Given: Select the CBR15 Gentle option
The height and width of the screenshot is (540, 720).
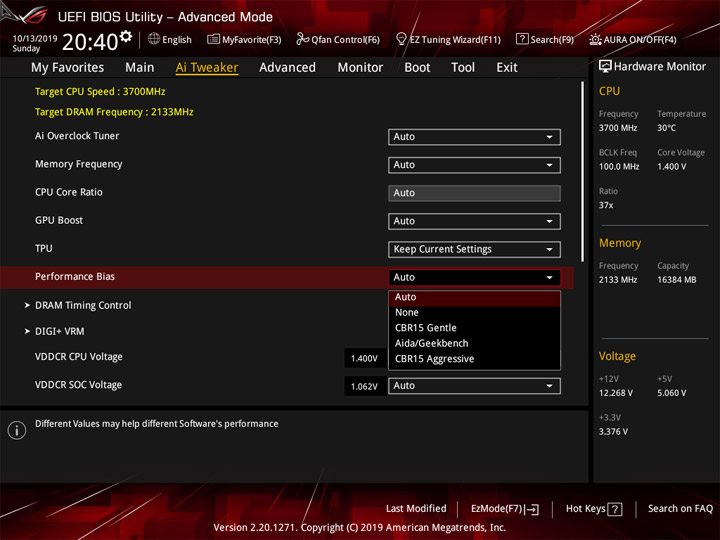Looking at the screenshot, I should click(x=474, y=328).
